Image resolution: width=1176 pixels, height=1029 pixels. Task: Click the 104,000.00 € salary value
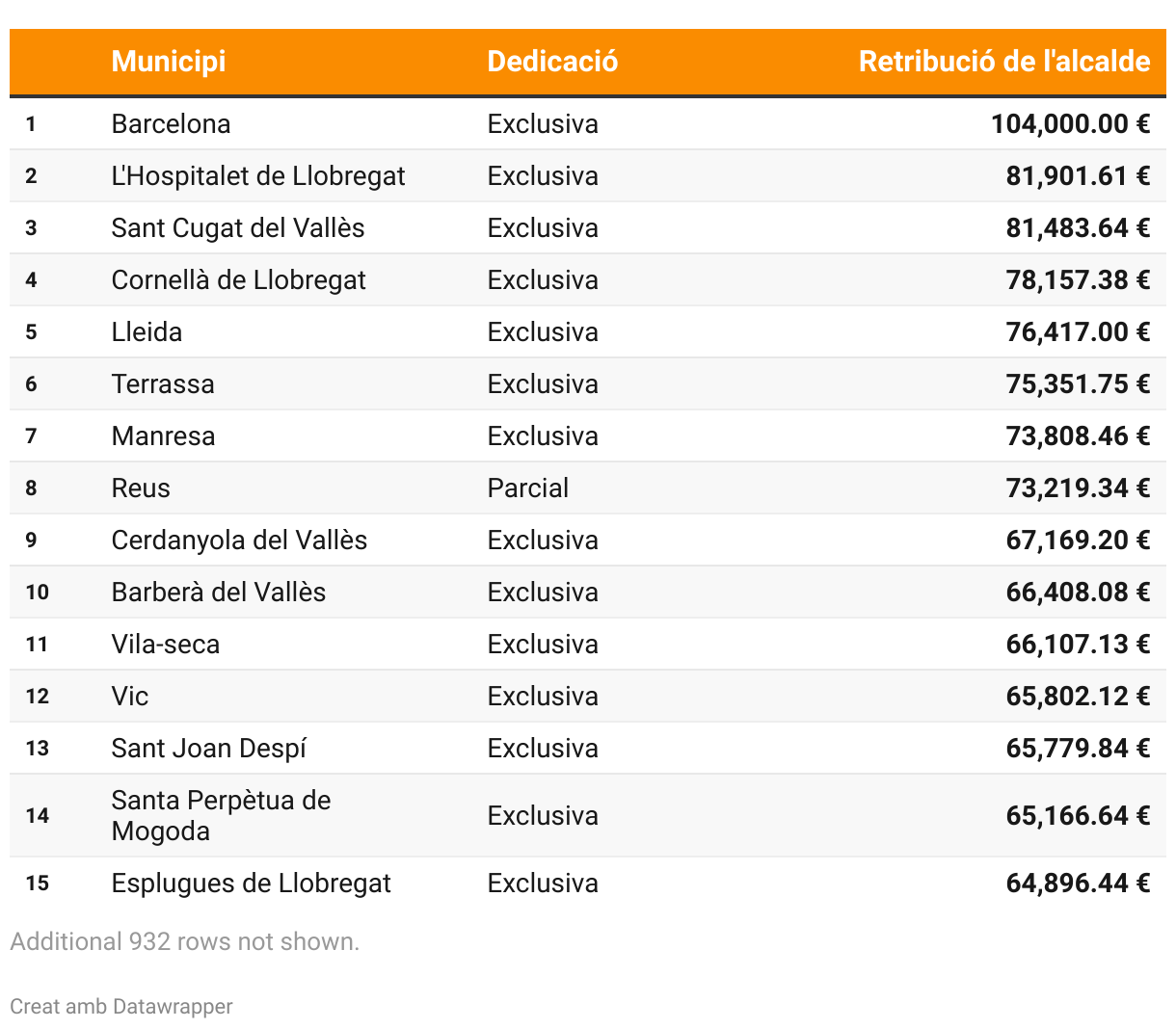tap(1070, 124)
